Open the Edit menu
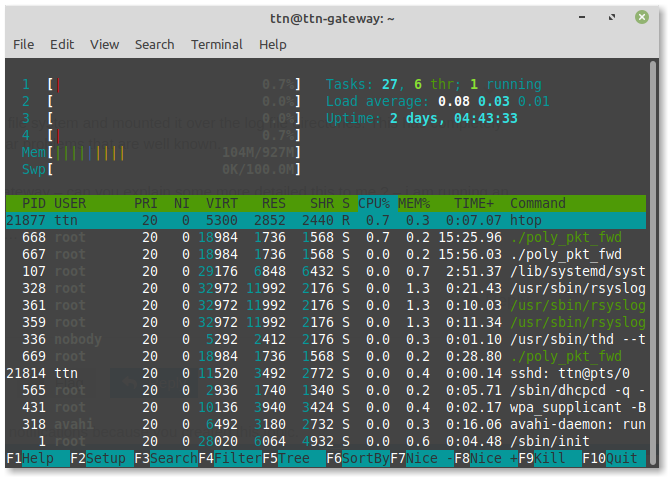Screen dimensions: 668x477 click(x=62, y=44)
